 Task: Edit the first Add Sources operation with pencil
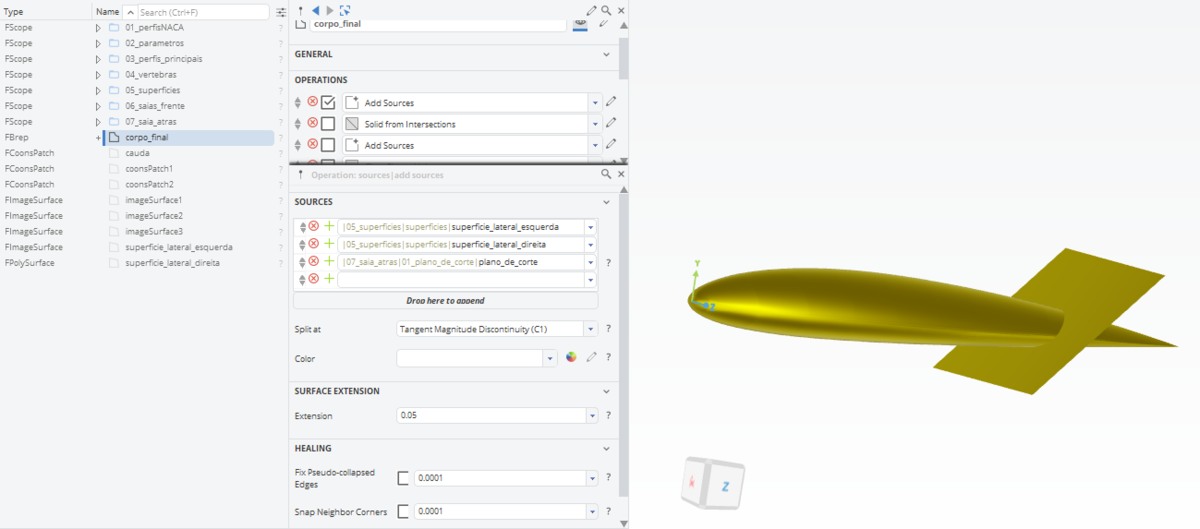(x=611, y=102)
